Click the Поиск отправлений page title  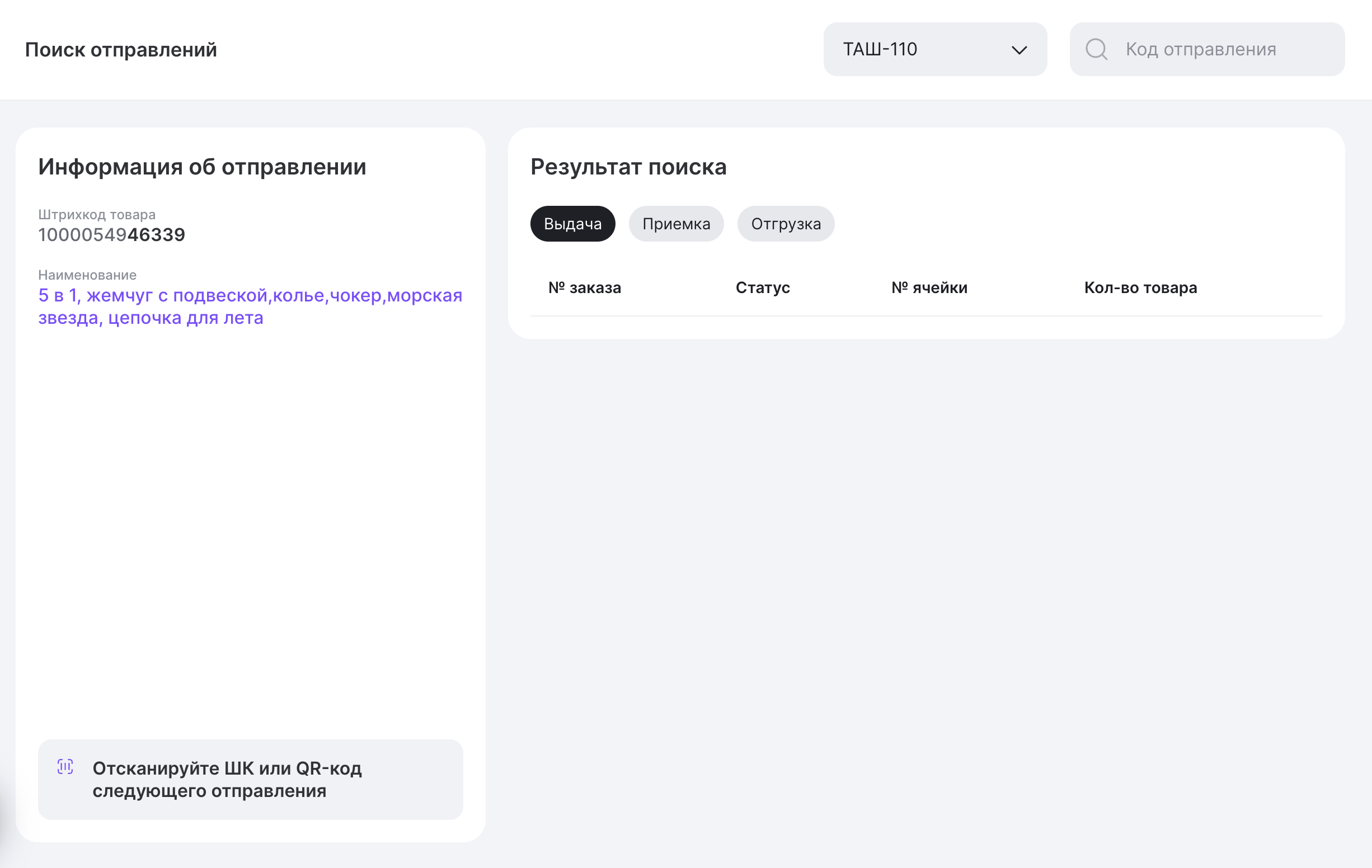click(x=121, y=50)
